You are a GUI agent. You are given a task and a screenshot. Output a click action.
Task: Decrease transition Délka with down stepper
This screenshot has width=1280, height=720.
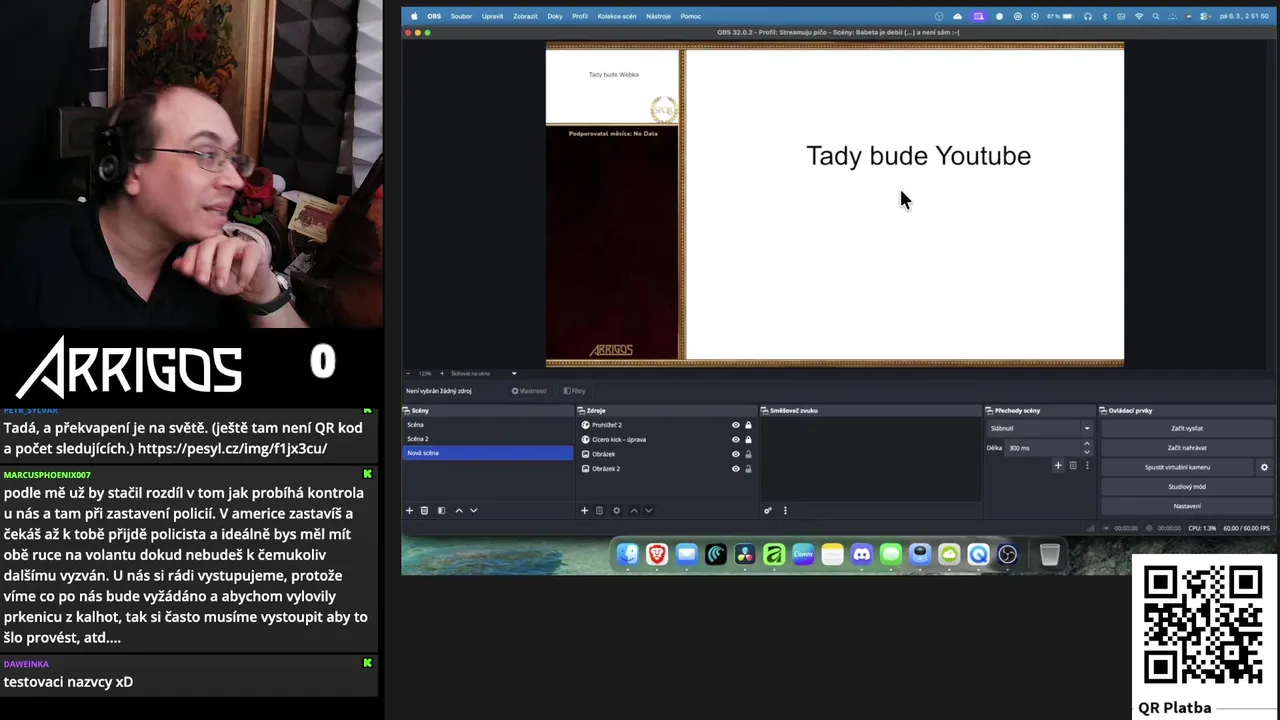coord(1087,451)
